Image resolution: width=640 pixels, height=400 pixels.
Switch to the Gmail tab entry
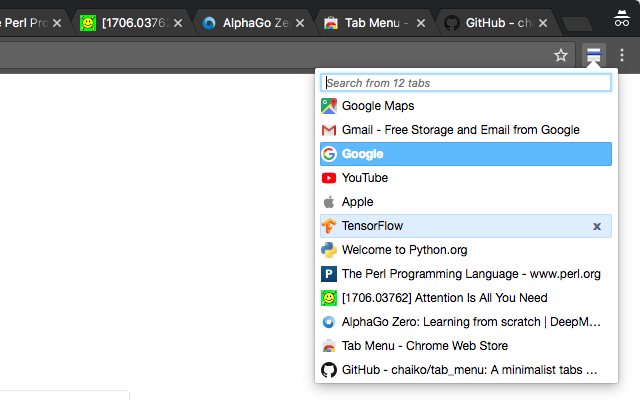coord(460,130)
